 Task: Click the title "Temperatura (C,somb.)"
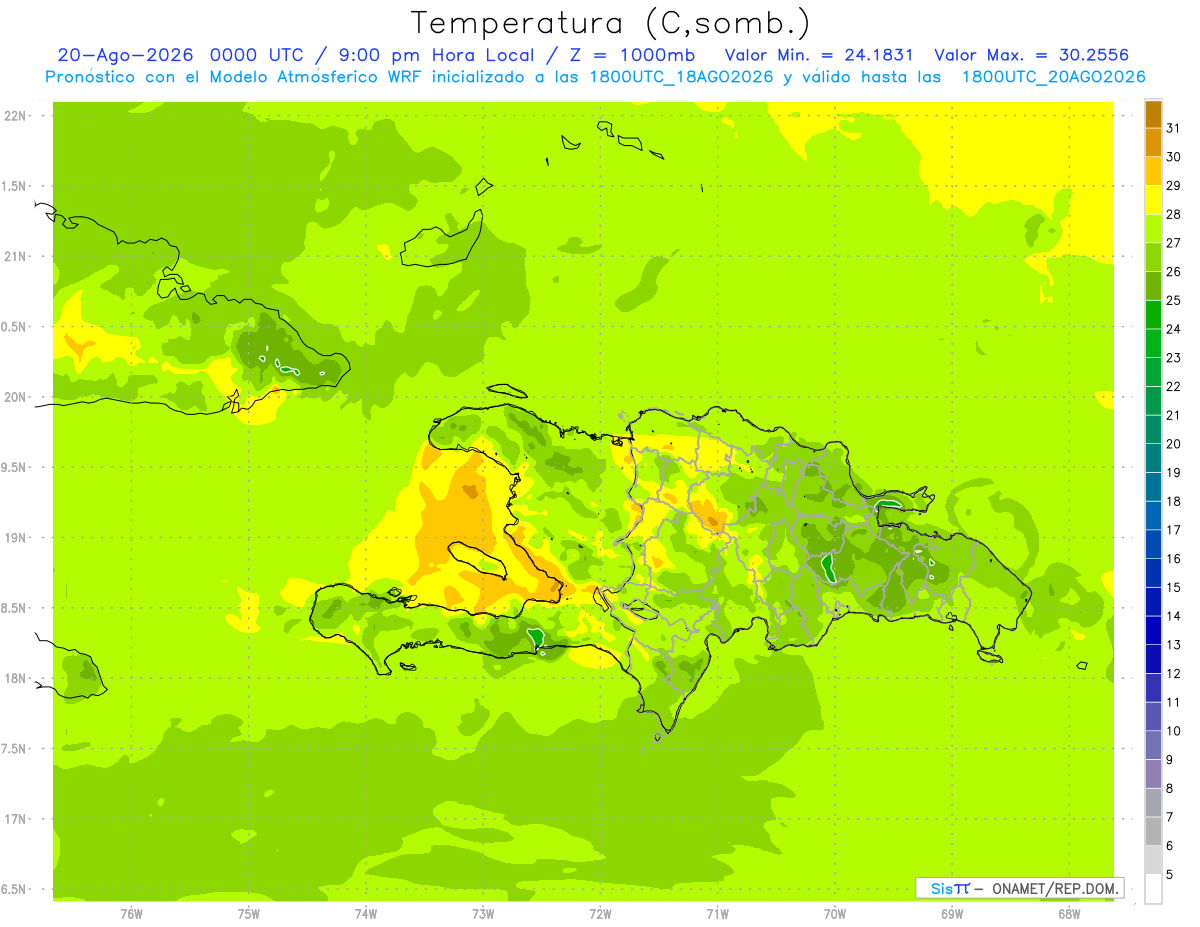click(611, 22)
